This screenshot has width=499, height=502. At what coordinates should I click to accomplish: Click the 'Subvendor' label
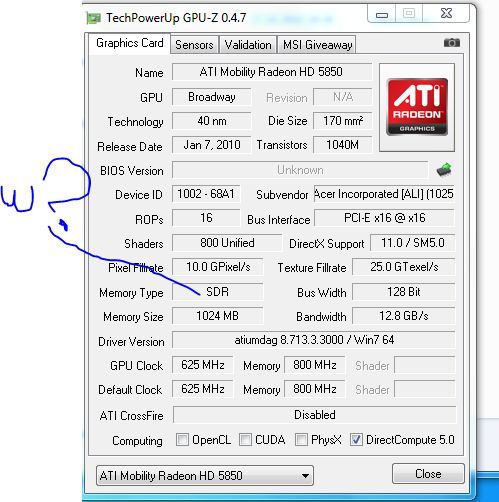(282, 195)
